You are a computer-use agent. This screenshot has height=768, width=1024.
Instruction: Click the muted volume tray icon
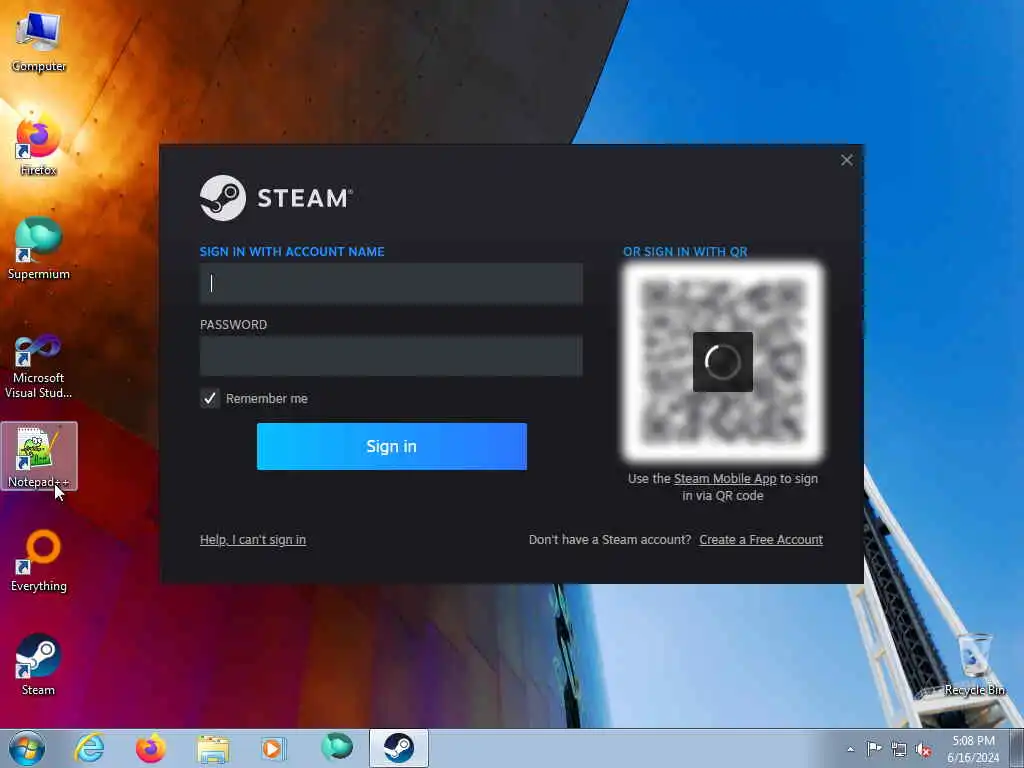point(923,750)
